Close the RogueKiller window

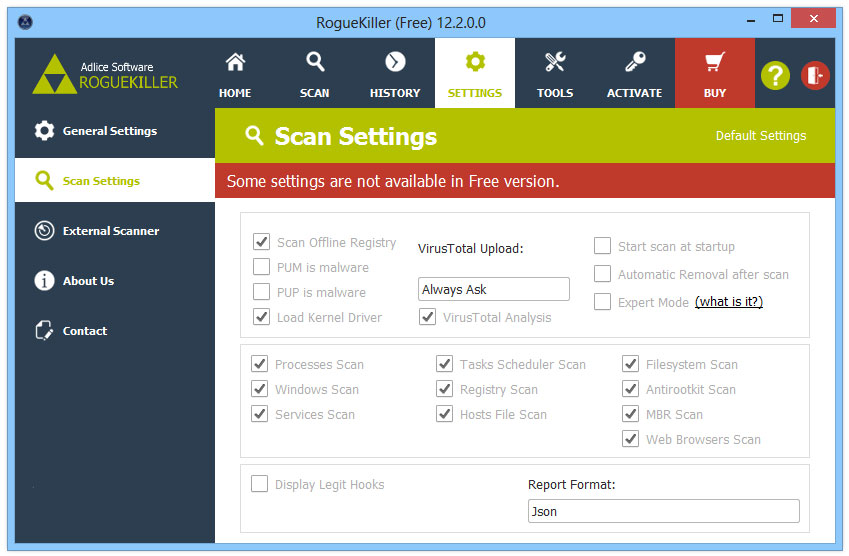tap(813, 18)
